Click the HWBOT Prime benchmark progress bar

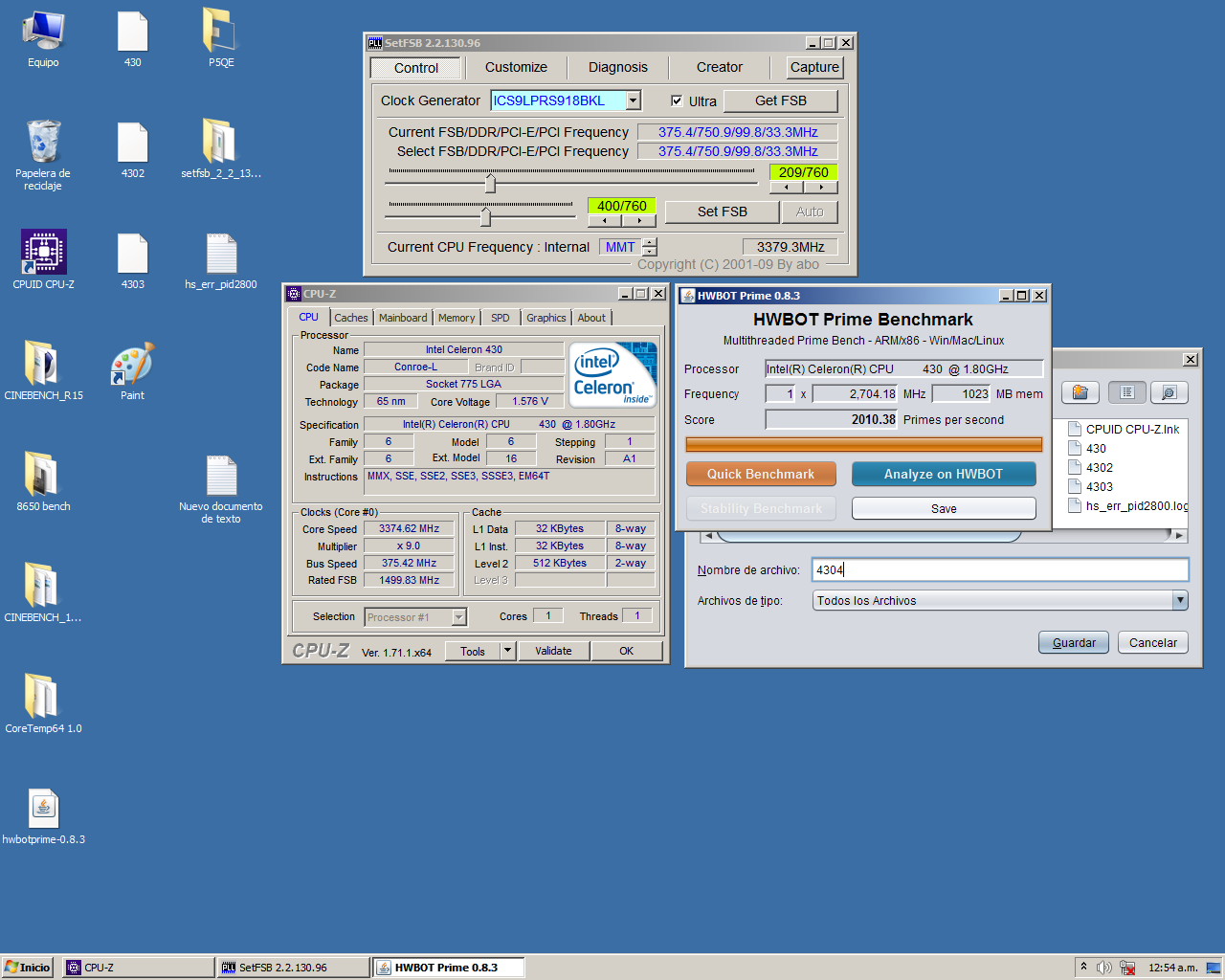tap(863, 444)
